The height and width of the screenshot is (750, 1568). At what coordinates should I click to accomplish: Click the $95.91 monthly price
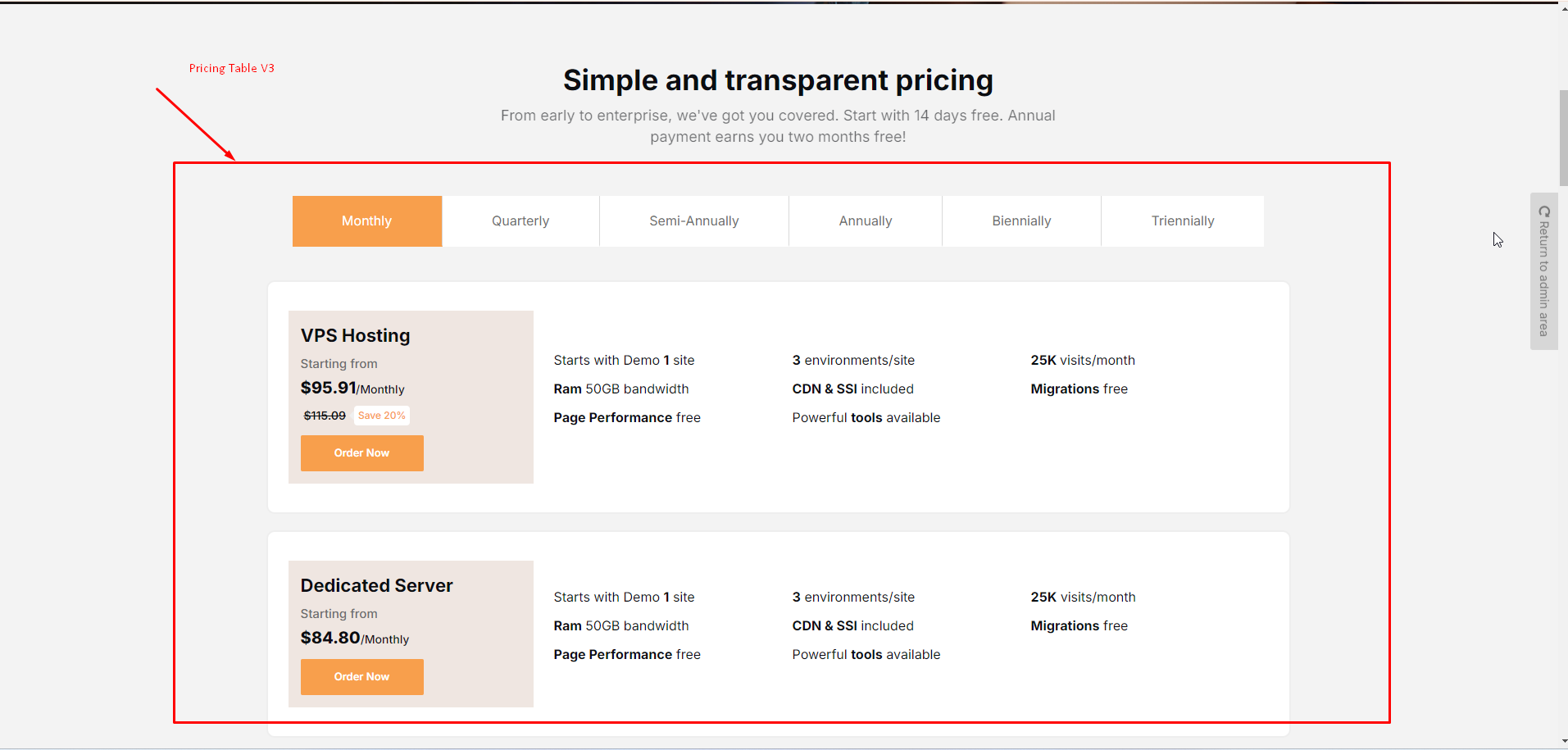[329, 389]
